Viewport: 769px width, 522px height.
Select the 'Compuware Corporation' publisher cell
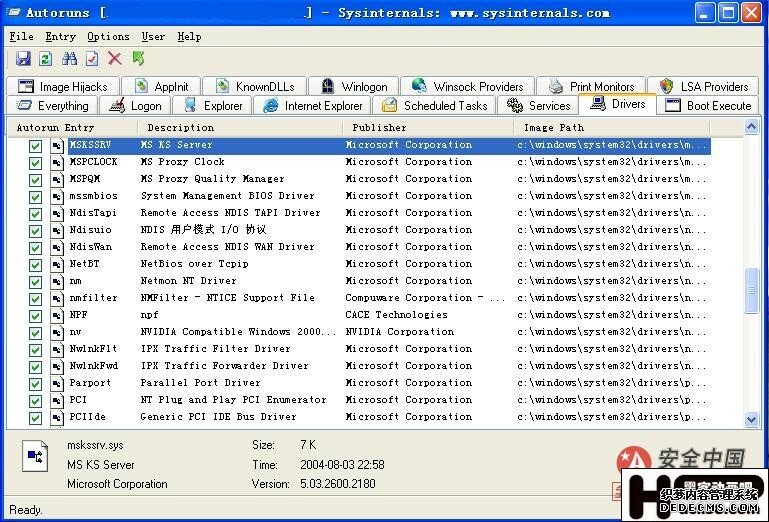425,298
